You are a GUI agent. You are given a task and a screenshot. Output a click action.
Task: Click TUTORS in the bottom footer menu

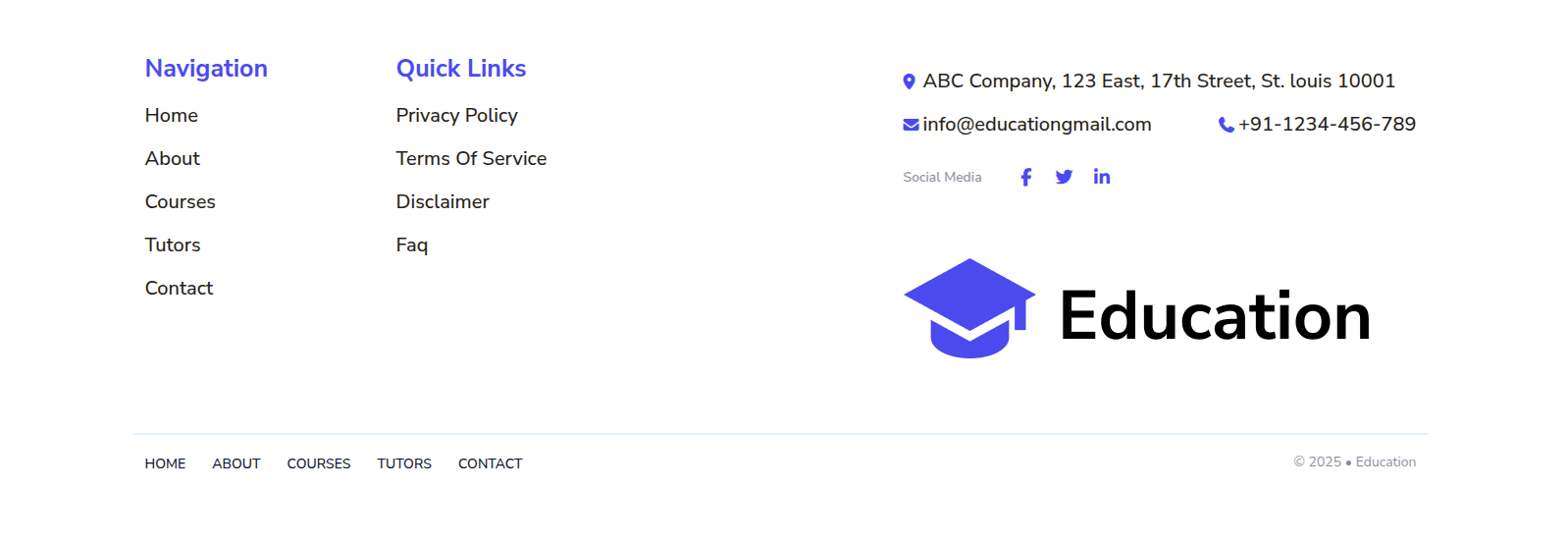[x=404, y=463]
